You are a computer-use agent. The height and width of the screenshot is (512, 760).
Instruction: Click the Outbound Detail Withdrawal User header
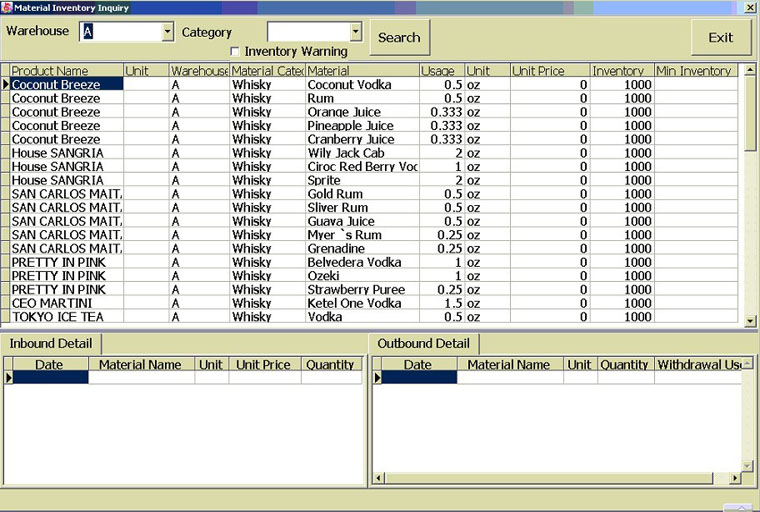click(698, 365)
